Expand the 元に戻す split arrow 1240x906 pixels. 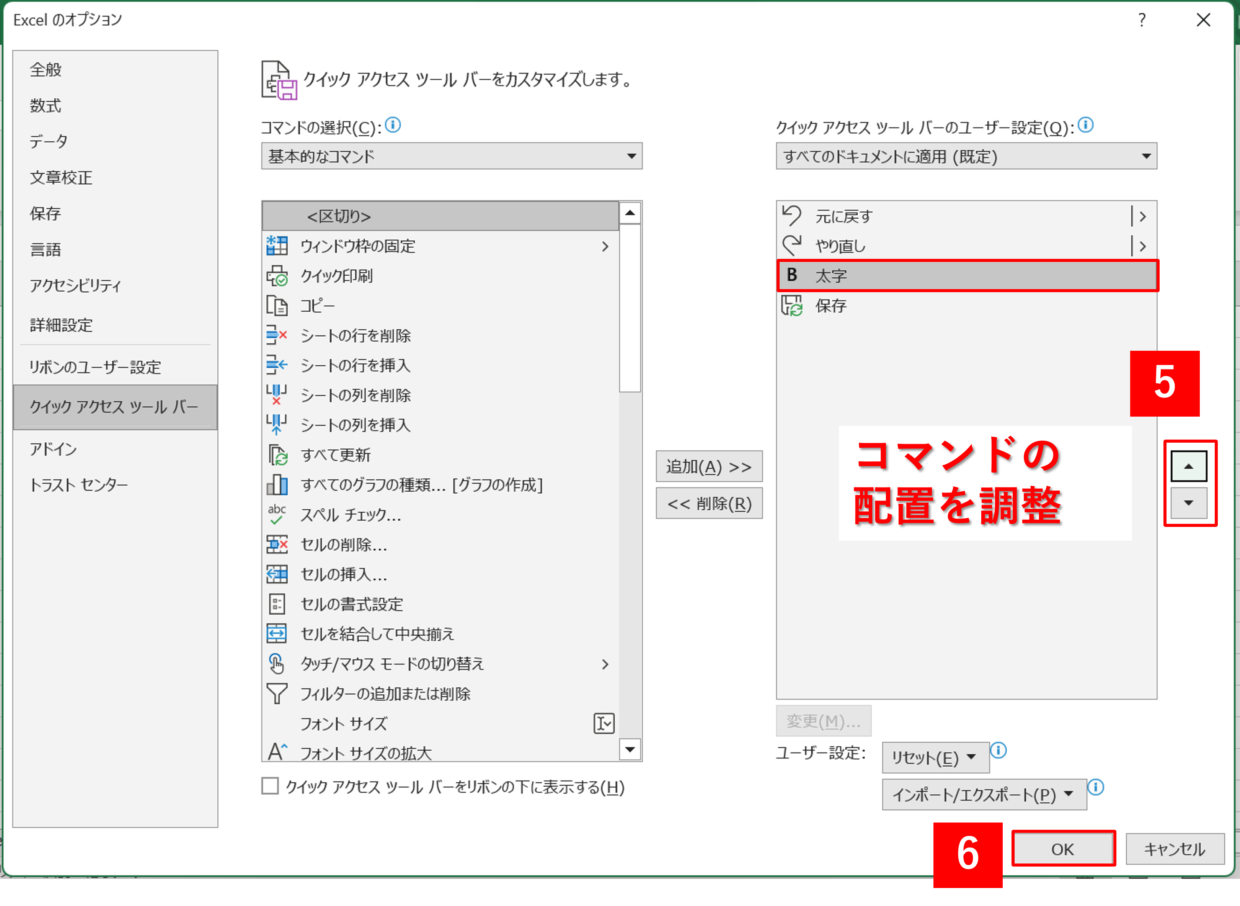1142,216
